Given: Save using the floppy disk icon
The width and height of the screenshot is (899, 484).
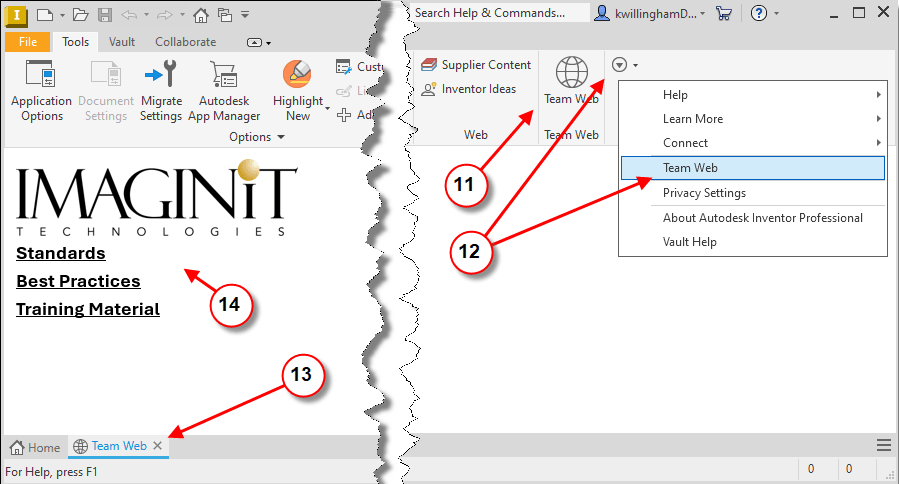Looking at the screenshot, I should 105,15.
